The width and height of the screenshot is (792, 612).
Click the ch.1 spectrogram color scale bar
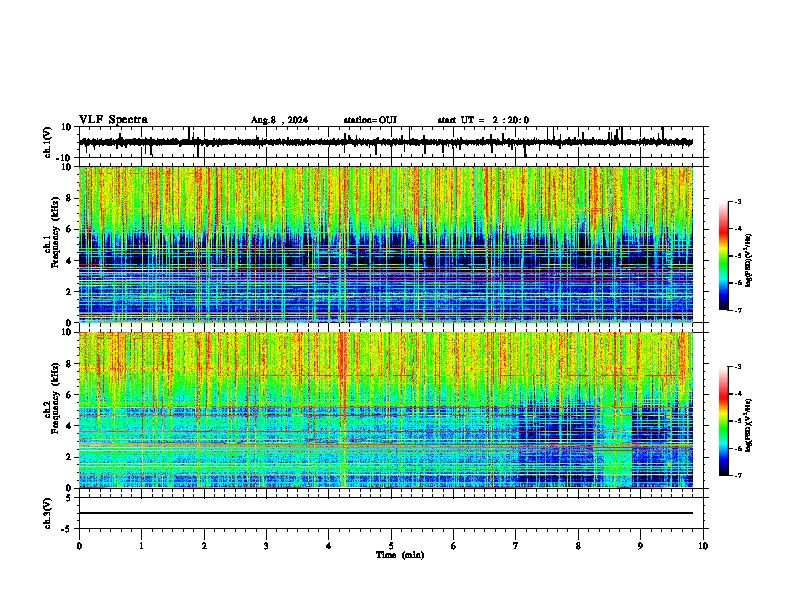click(x=723, y=256)
